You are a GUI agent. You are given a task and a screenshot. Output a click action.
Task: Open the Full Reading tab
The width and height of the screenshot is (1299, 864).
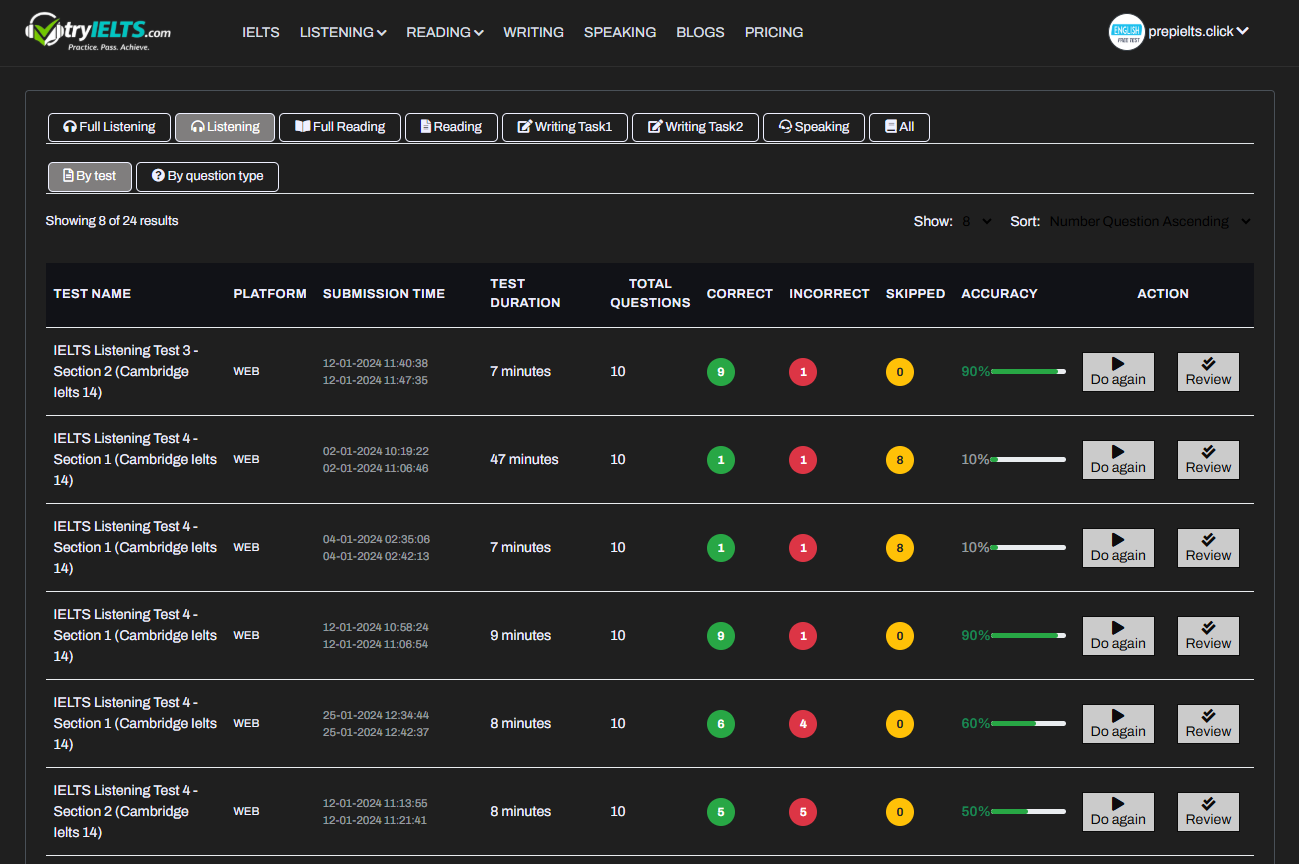tap(340, 127)
